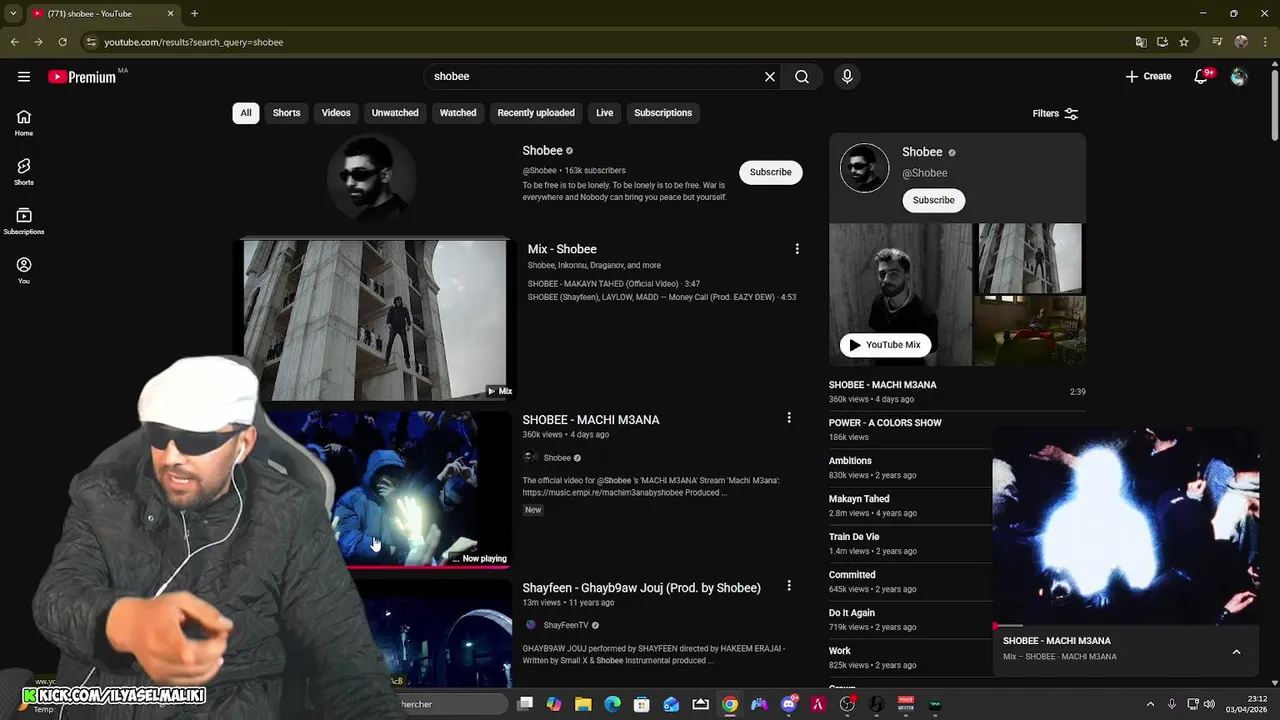
Task: Select the Subscriptions filter chip
Action: 663,113
